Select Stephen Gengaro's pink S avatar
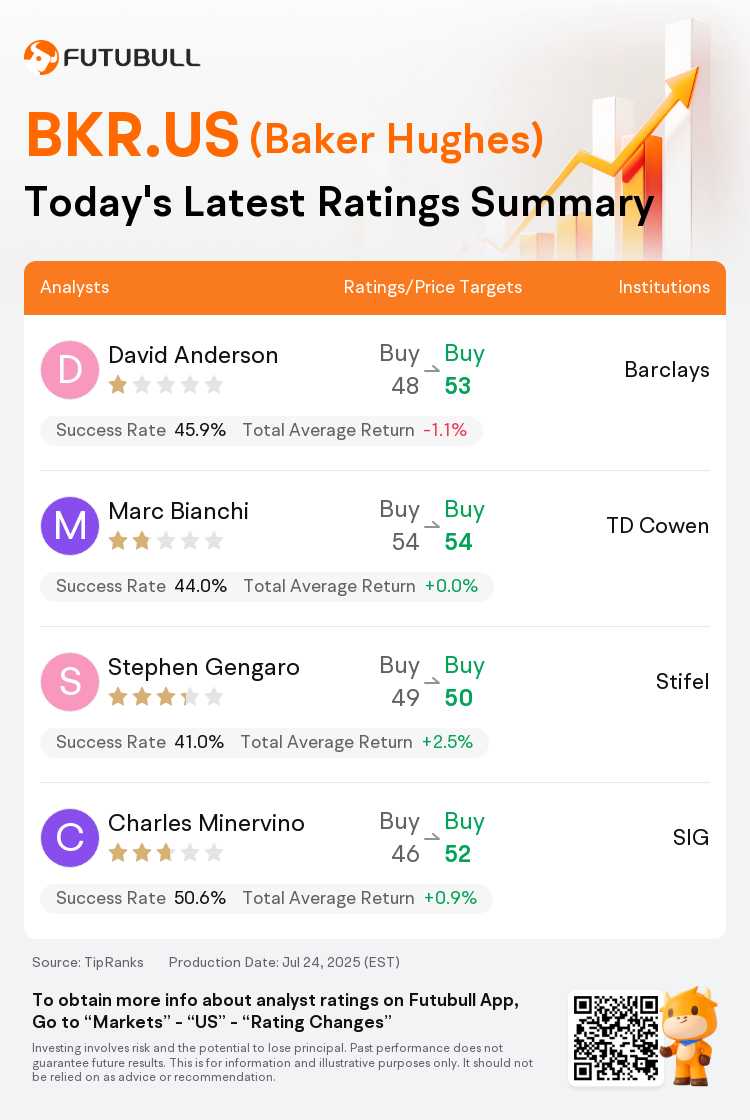The image size is (750, 1120). [x=69, y=681]
